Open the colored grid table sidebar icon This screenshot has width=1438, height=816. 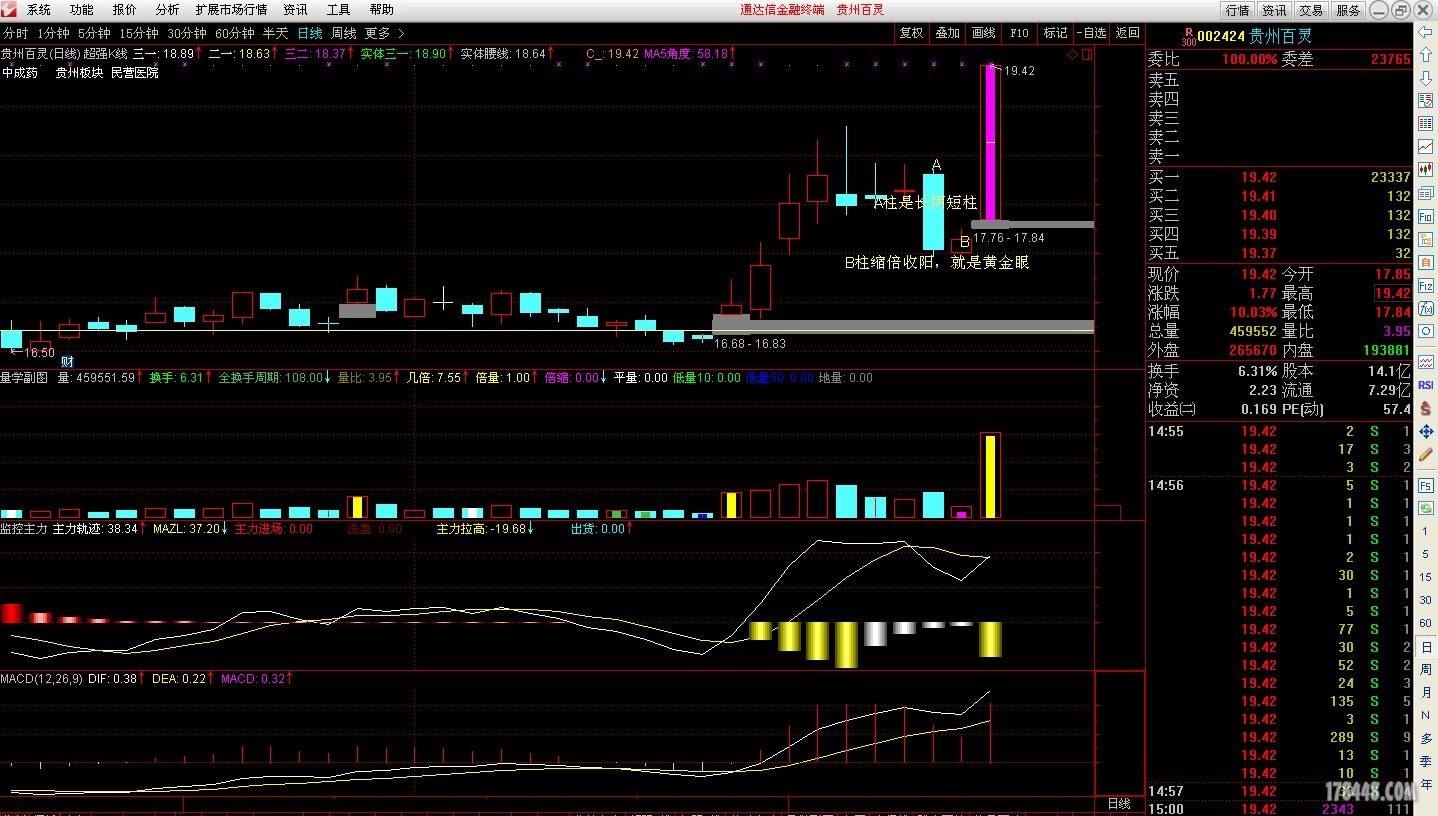[1425, 122]
